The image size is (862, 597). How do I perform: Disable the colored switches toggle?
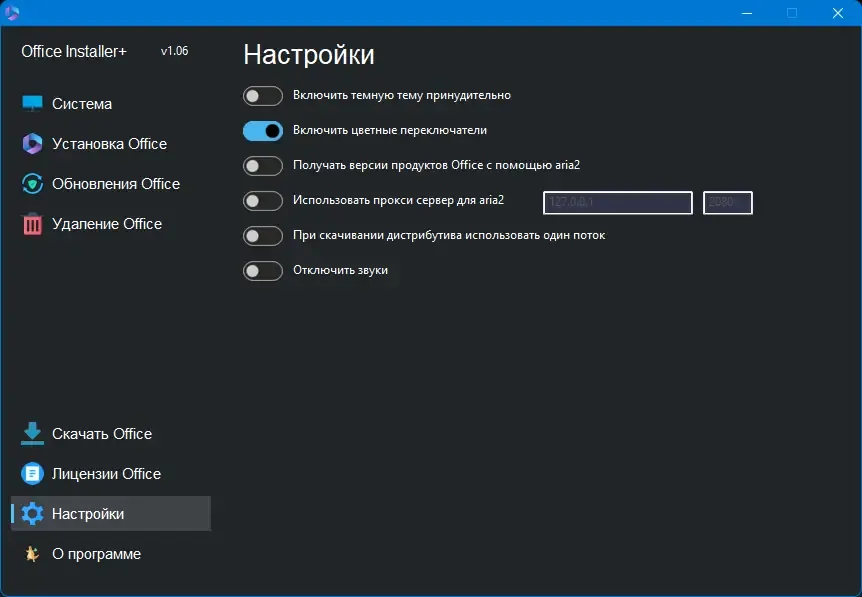pyautogui.click(x=263, y=131)
